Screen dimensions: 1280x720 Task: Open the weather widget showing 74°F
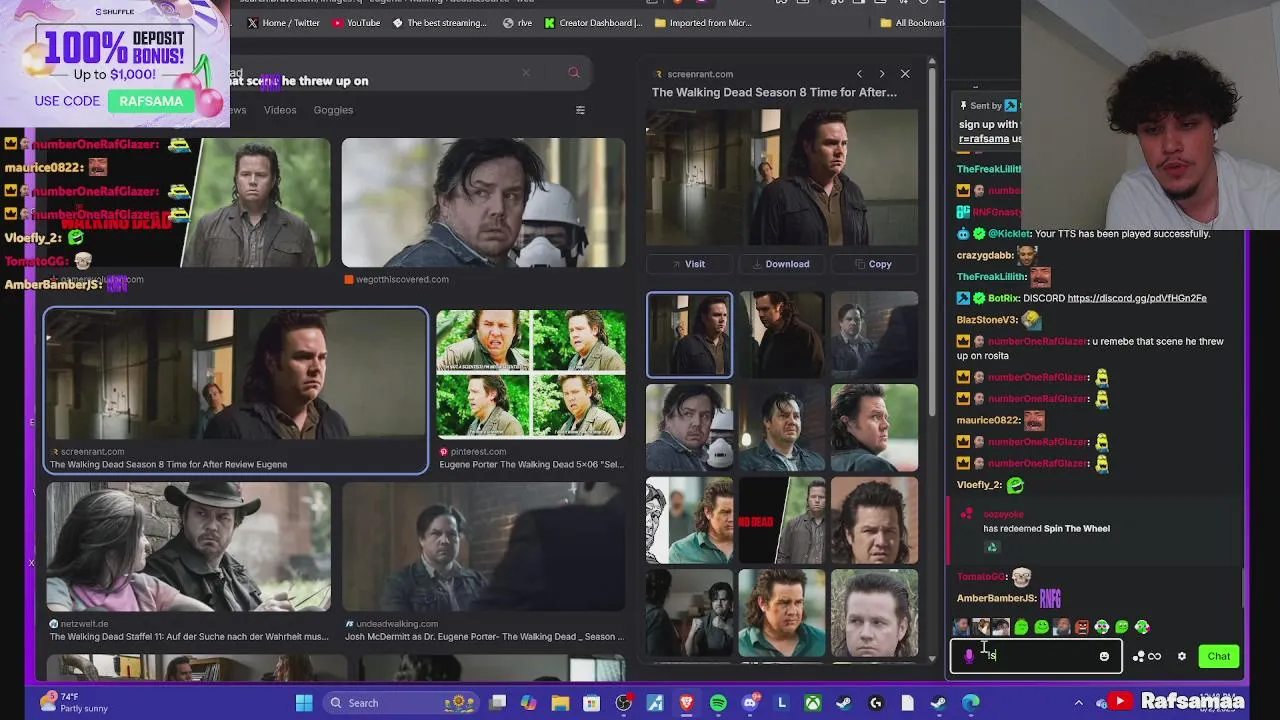coord(75,702)
